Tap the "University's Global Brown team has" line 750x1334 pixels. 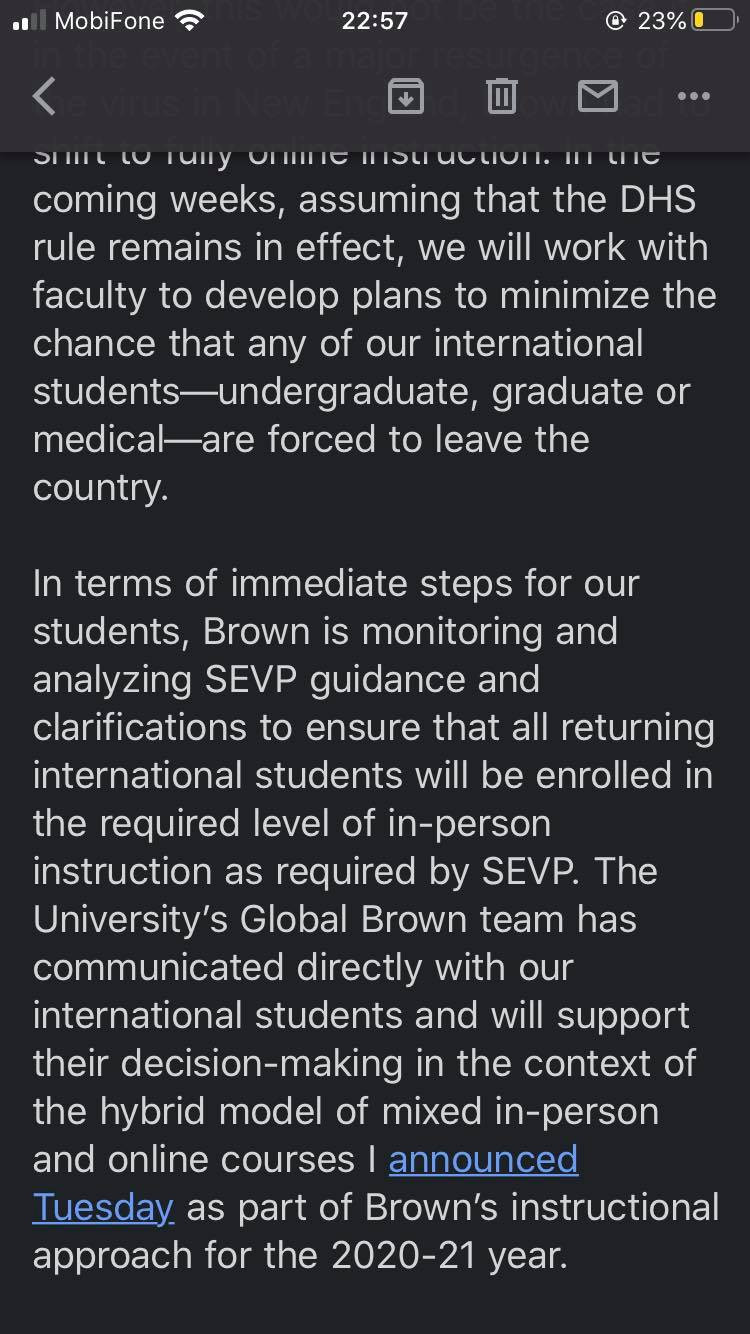coord(334,919)
